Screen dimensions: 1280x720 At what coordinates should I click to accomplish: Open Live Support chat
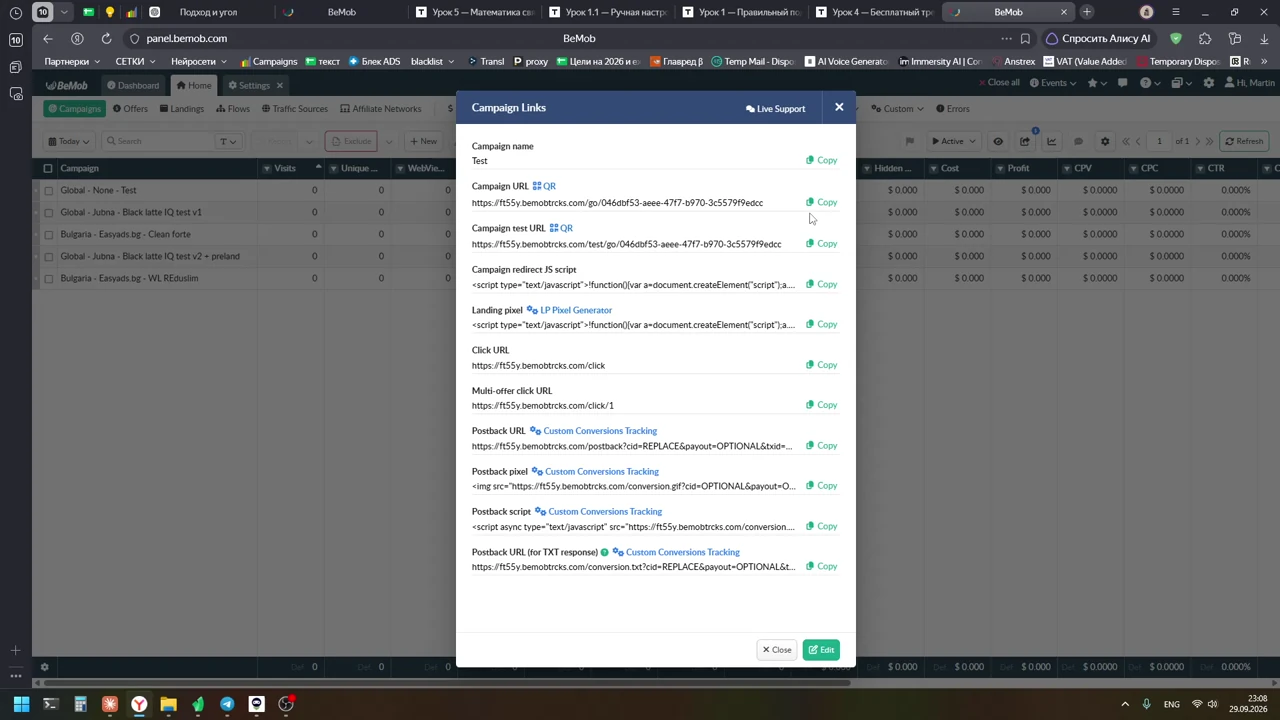[775, 108]
